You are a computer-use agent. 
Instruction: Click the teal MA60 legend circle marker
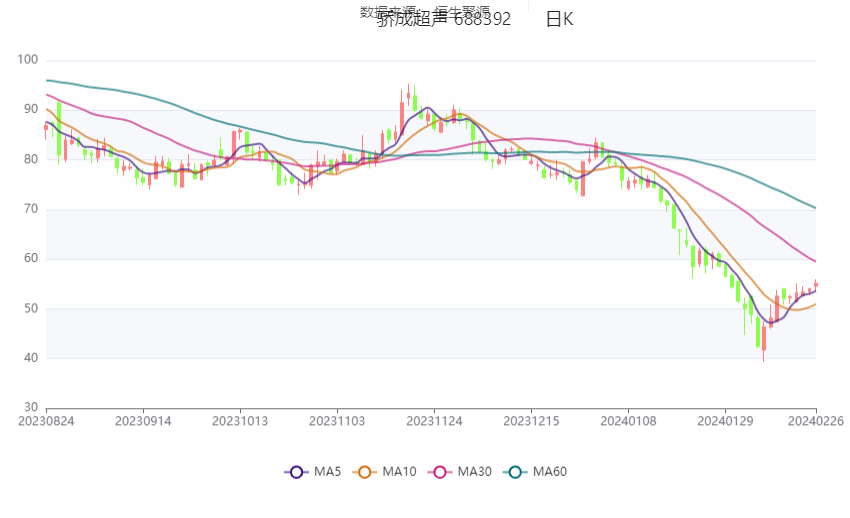tap(515, 472)
